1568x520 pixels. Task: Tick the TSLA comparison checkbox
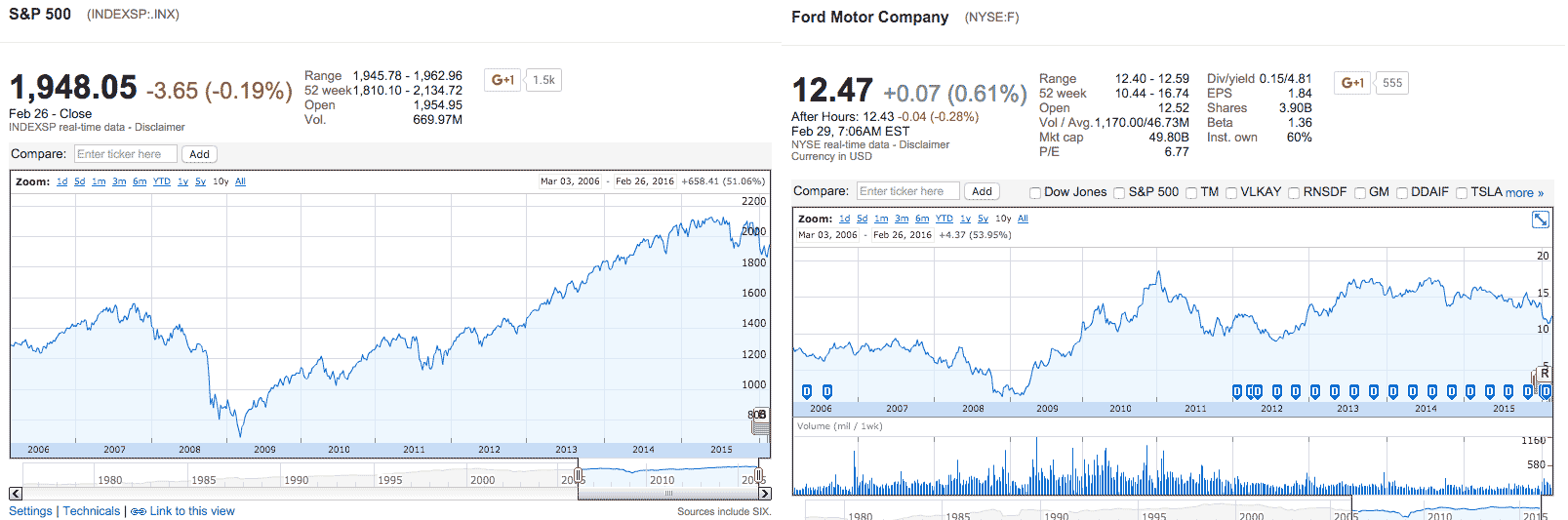[x=1462, y=193]
